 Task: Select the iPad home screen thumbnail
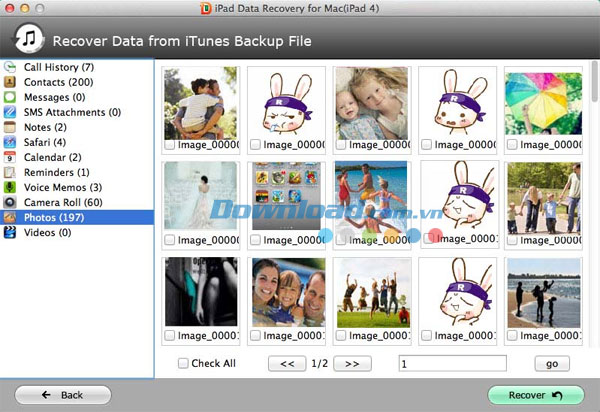[287, 196]
